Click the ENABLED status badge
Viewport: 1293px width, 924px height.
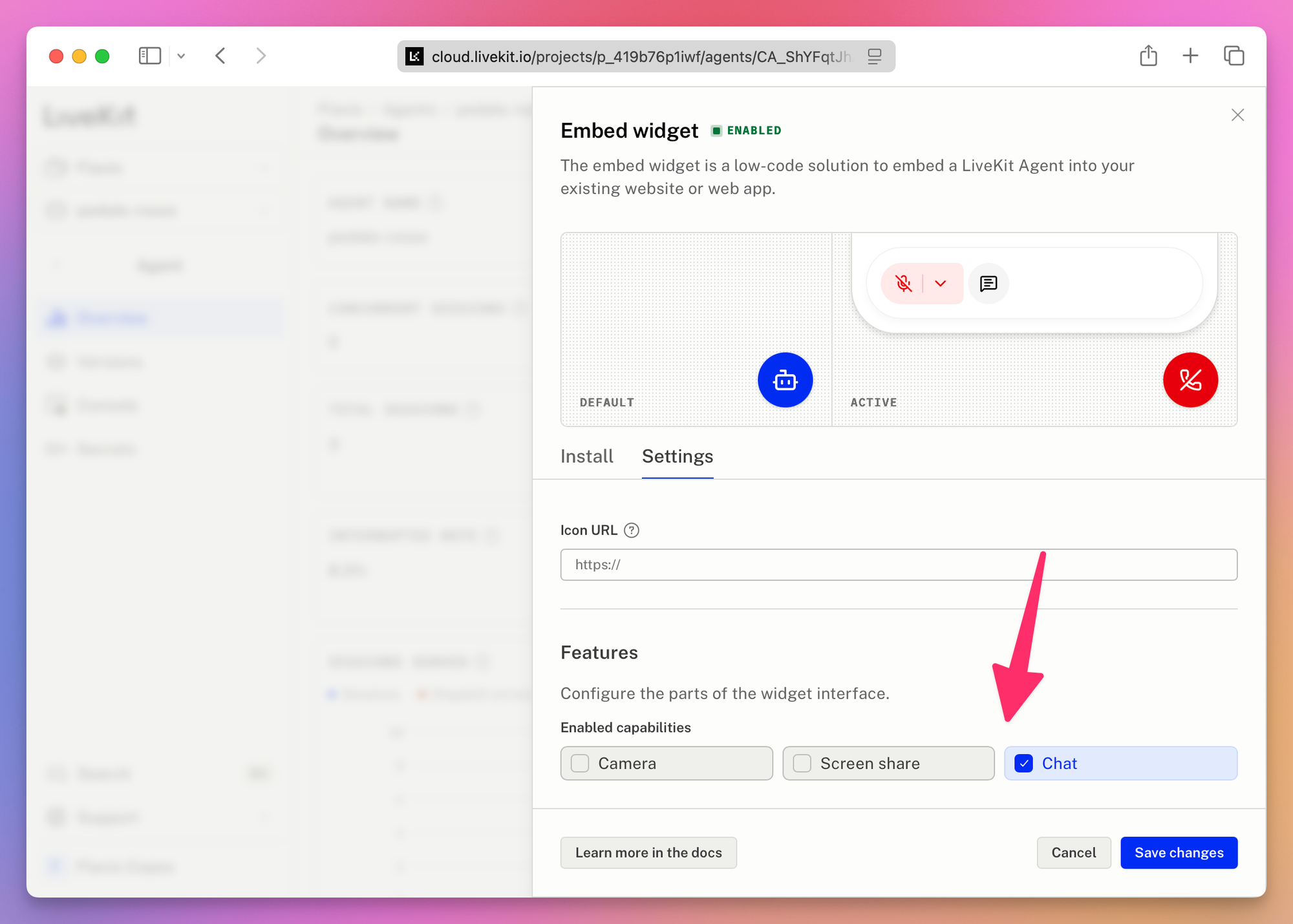tap(746, 131)
